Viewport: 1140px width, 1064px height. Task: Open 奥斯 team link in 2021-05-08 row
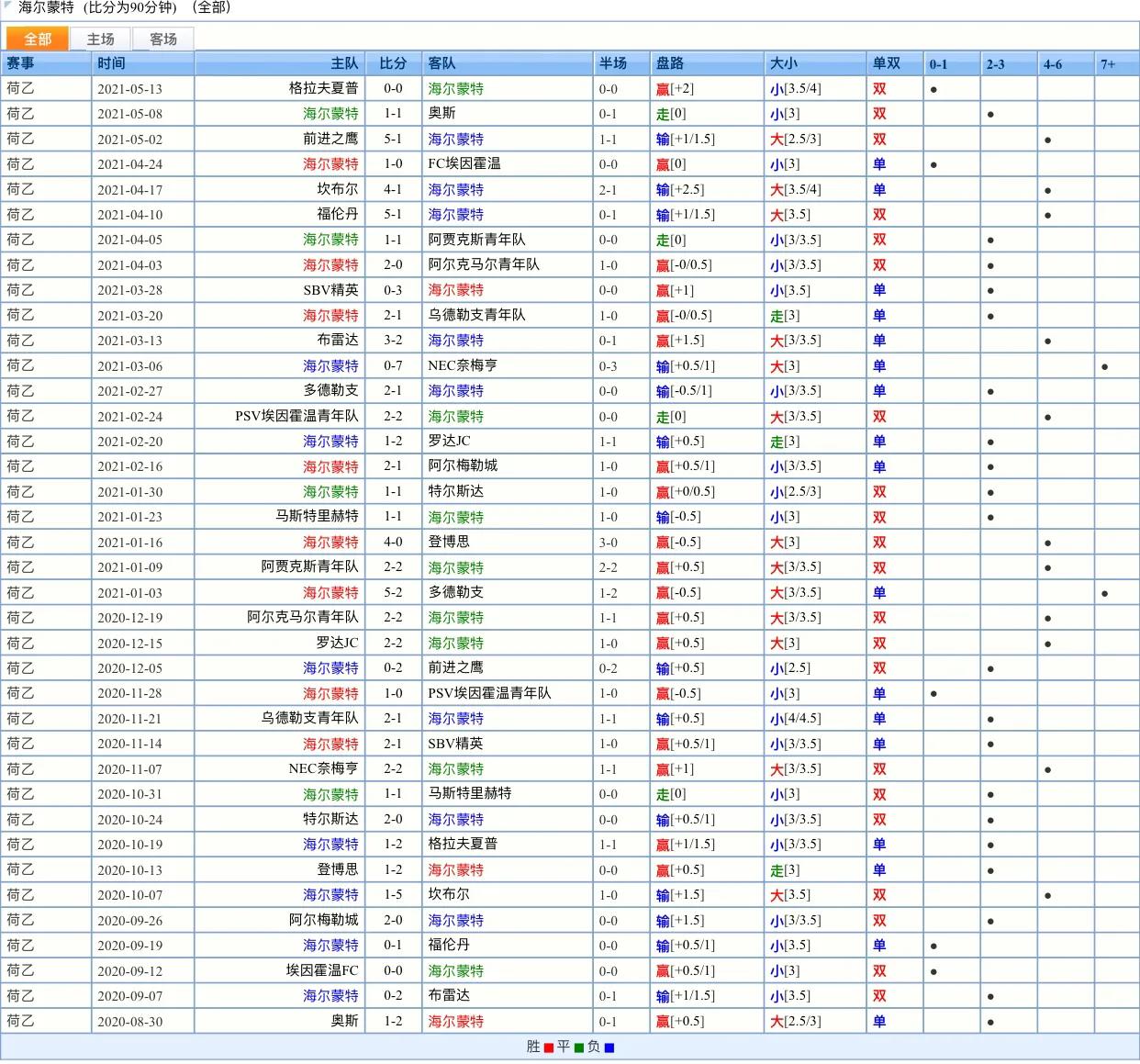point(441,113)
